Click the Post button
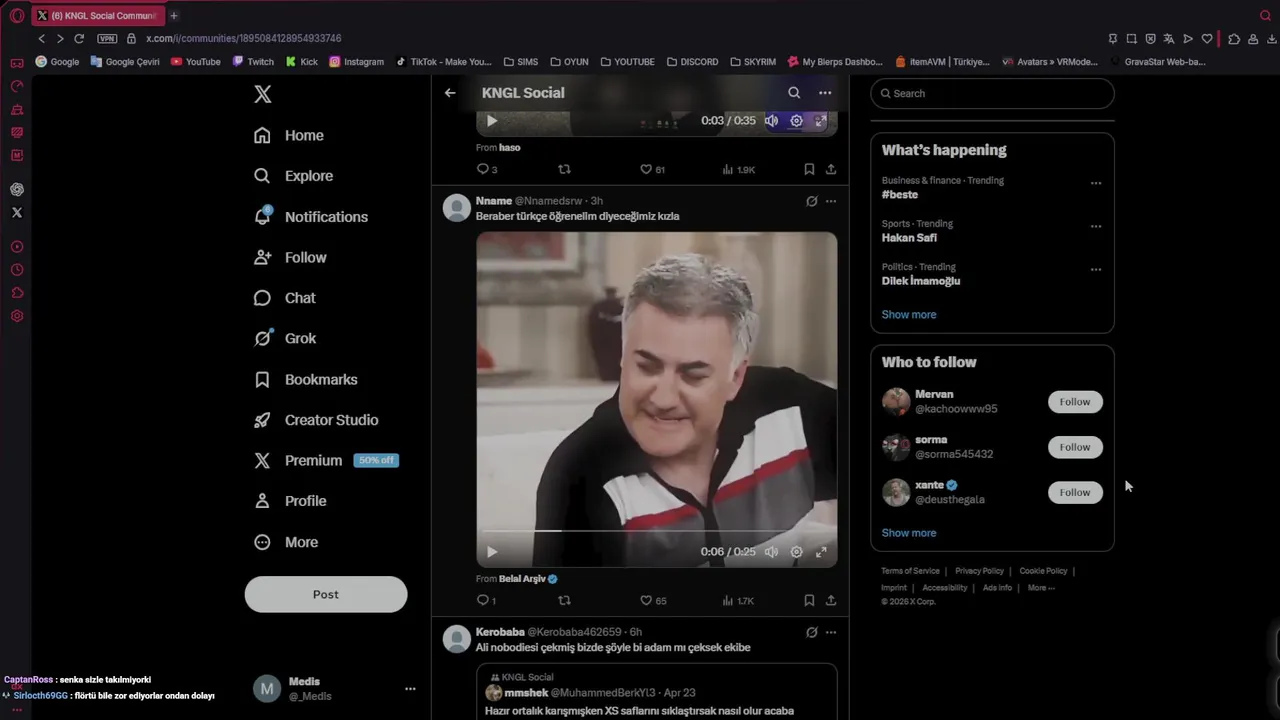The height and width of the screenshot is (720, 1280). (x=326, y=594)
